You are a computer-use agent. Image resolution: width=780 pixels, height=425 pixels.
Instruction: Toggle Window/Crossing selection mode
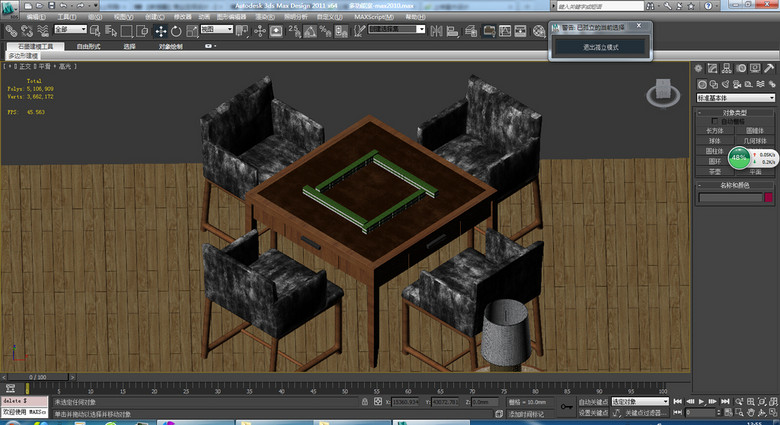143,31
